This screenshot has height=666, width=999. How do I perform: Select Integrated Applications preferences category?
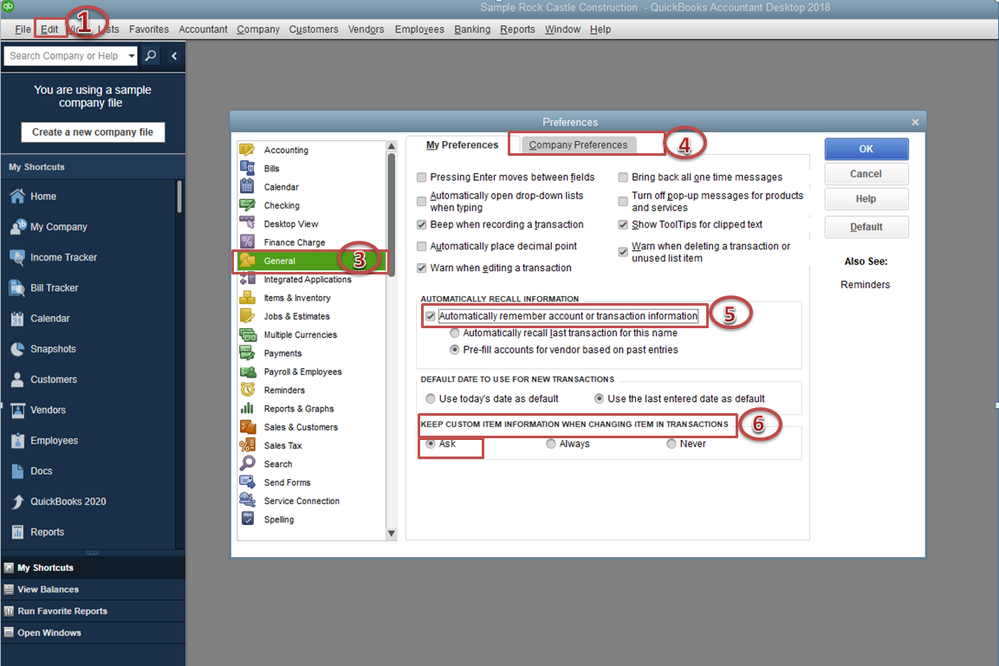coord(307,279)
